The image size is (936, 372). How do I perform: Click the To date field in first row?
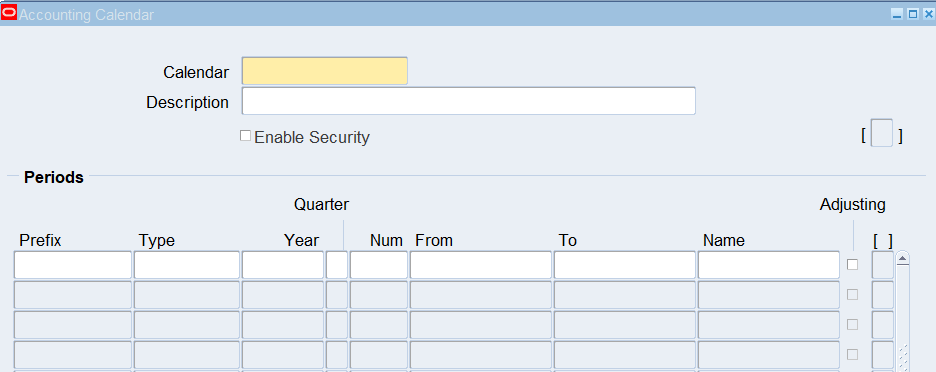tap(625, 265)
